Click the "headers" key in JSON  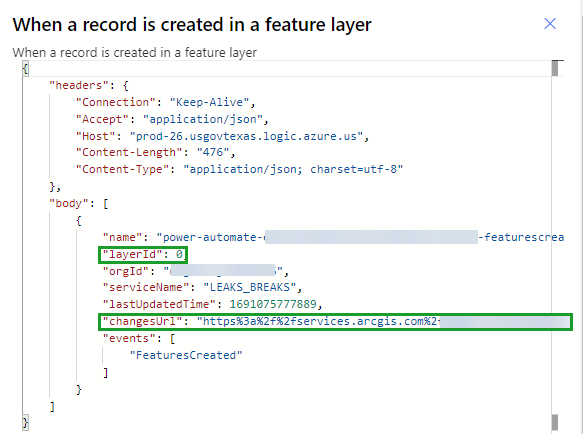[78, 86]
